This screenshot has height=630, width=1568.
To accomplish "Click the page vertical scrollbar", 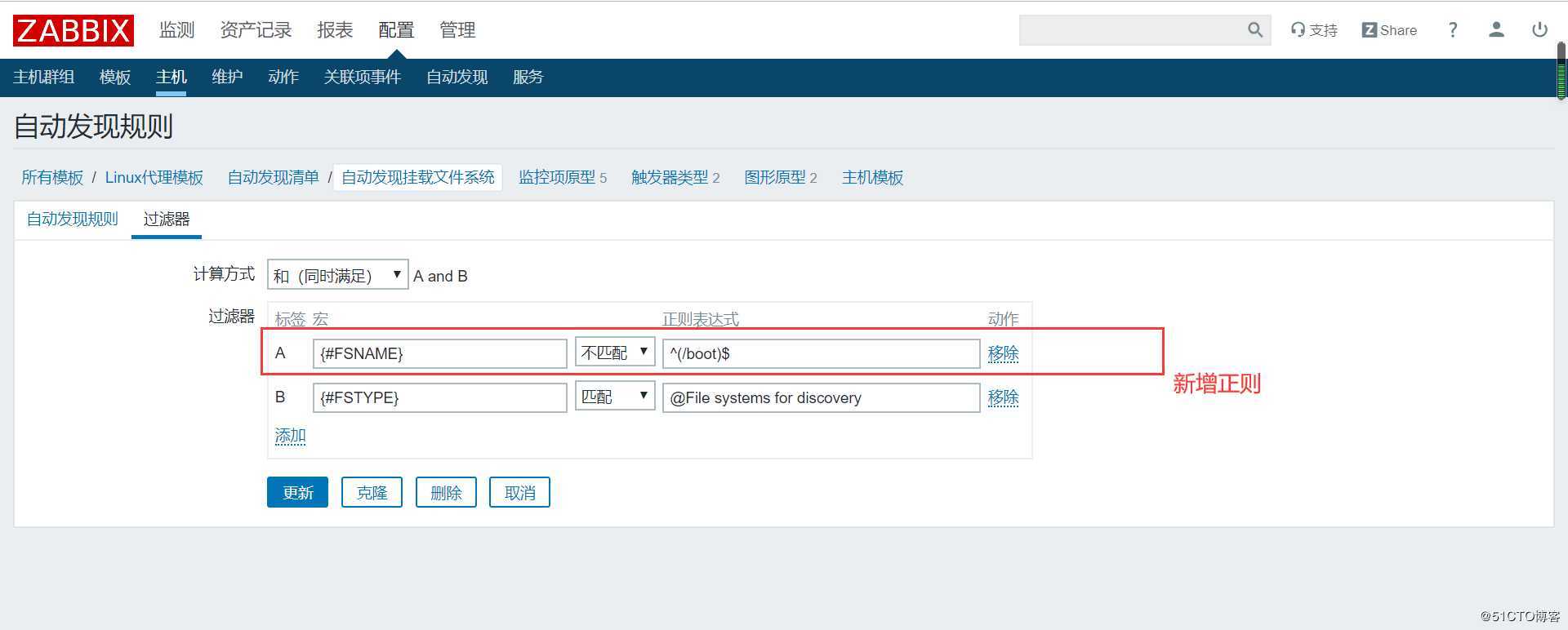I will click(x=1561, y=71).
